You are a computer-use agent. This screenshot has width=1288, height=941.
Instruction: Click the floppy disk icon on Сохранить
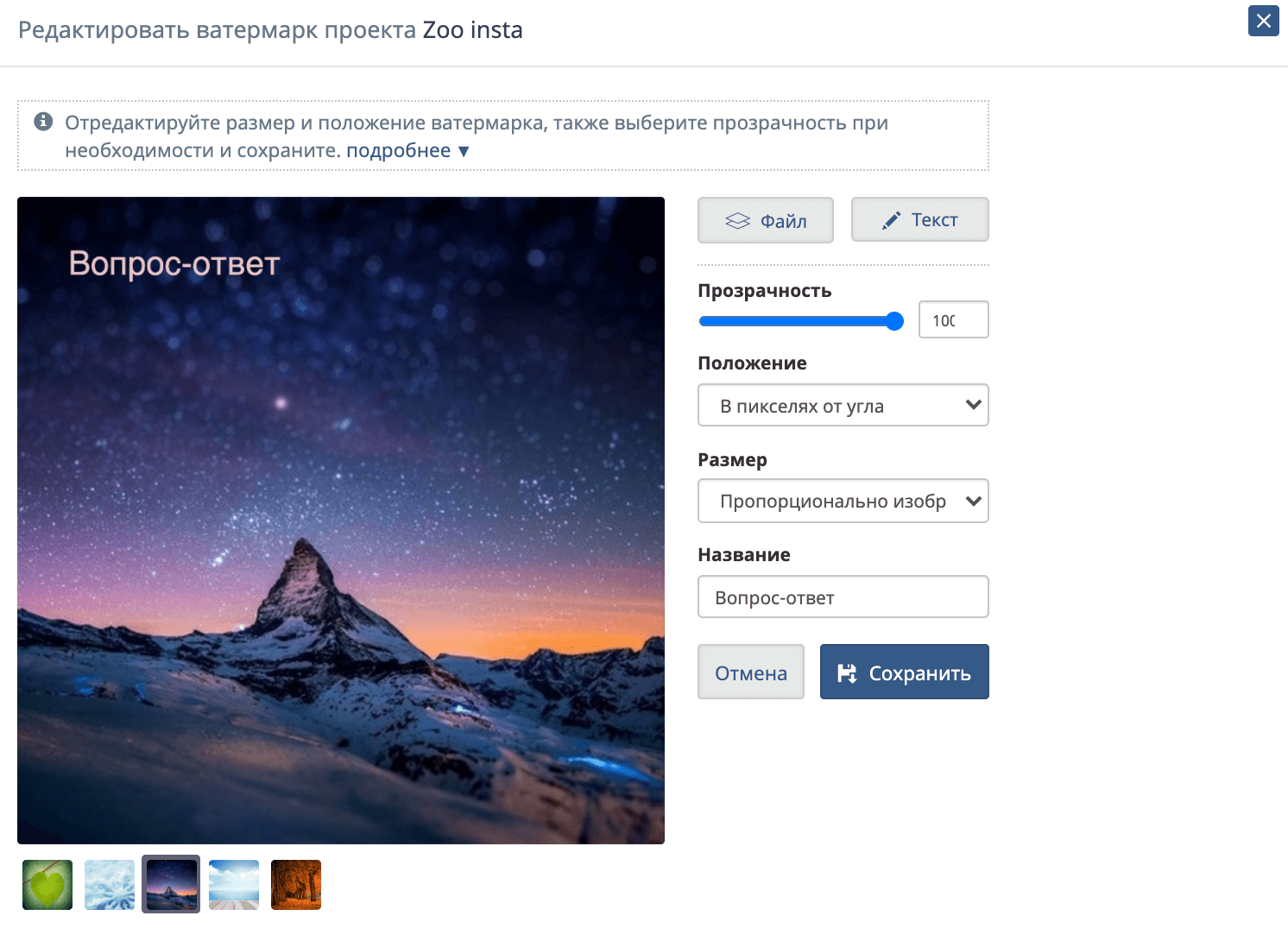847,673
